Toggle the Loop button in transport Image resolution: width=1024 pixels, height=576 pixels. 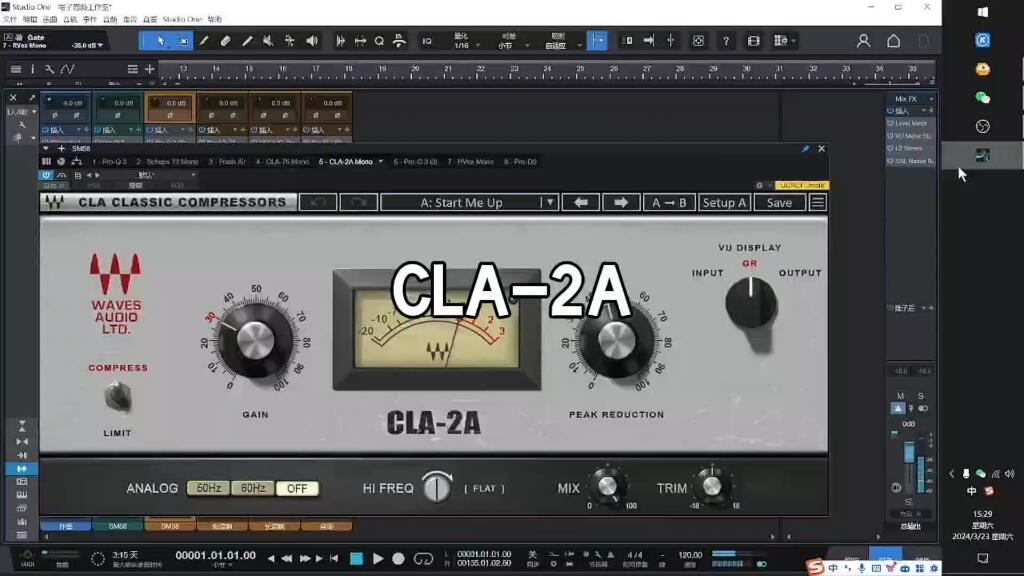tap(423, 558)
